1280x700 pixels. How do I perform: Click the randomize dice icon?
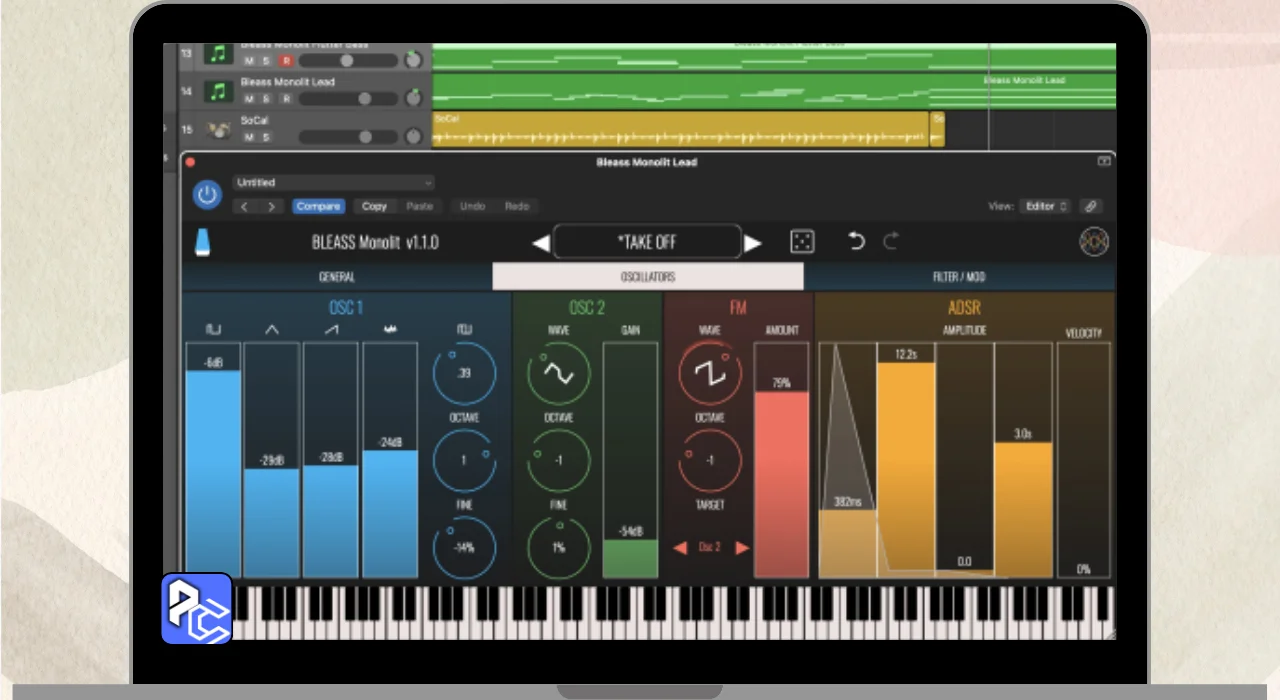[802, 242]
